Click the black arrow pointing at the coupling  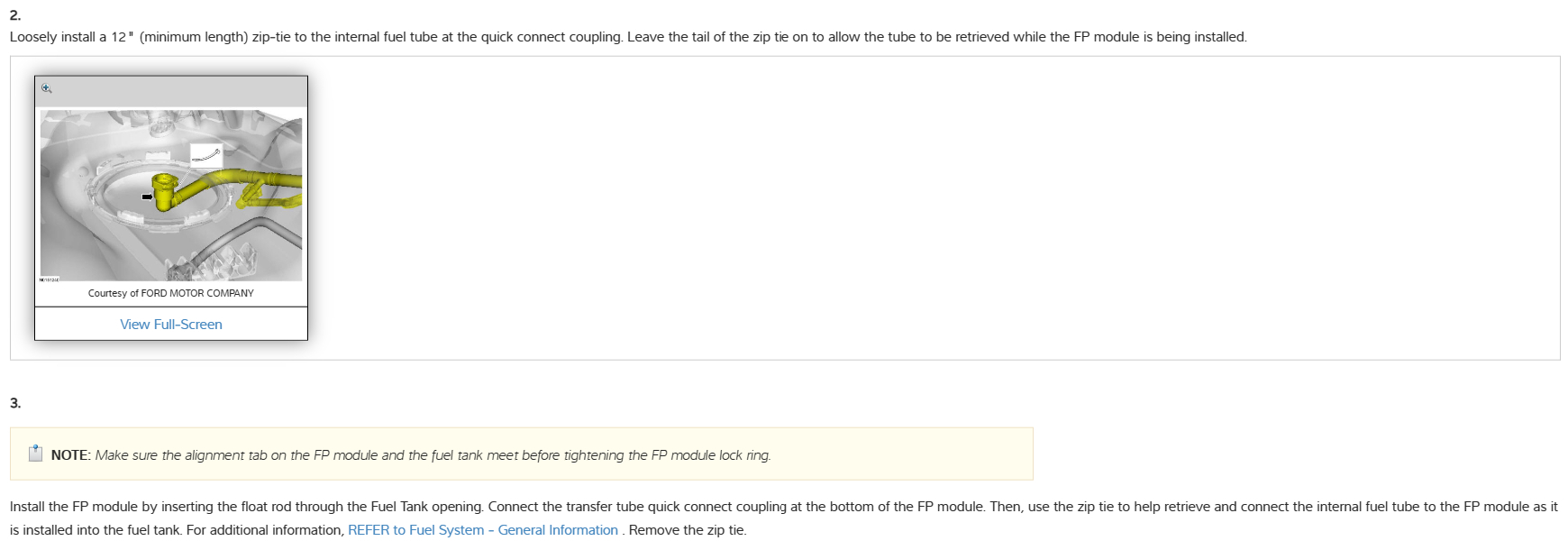coord(147,197)
